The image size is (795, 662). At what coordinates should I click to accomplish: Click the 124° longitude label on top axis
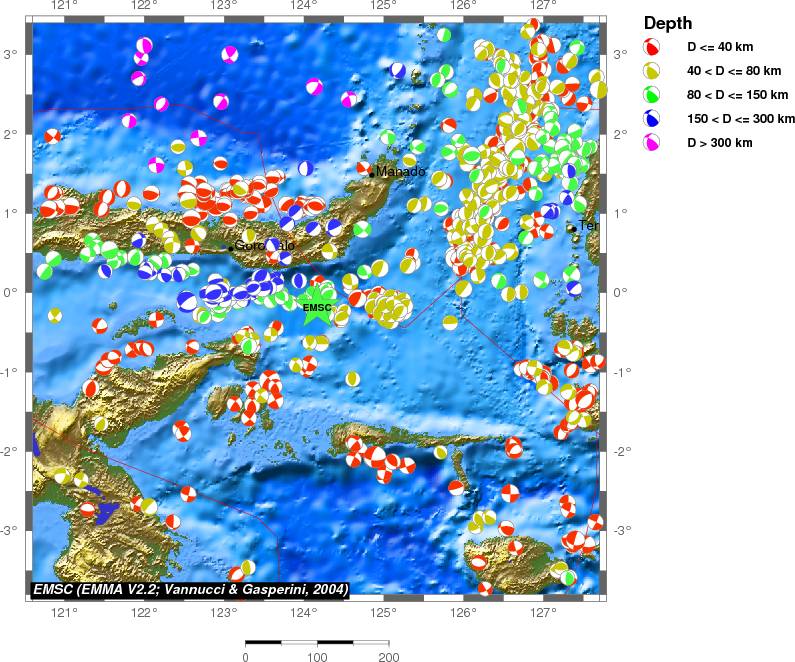(x=304, y=6)
